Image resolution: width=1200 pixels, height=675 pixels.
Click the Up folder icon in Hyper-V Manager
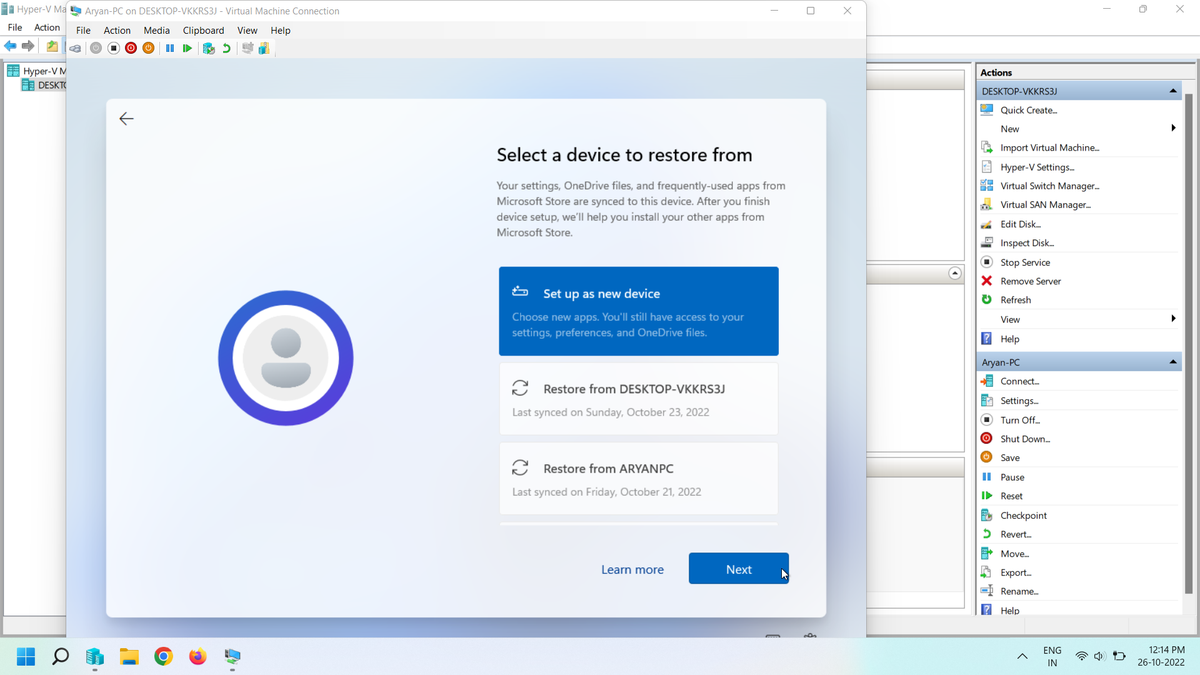pos(53,46)
